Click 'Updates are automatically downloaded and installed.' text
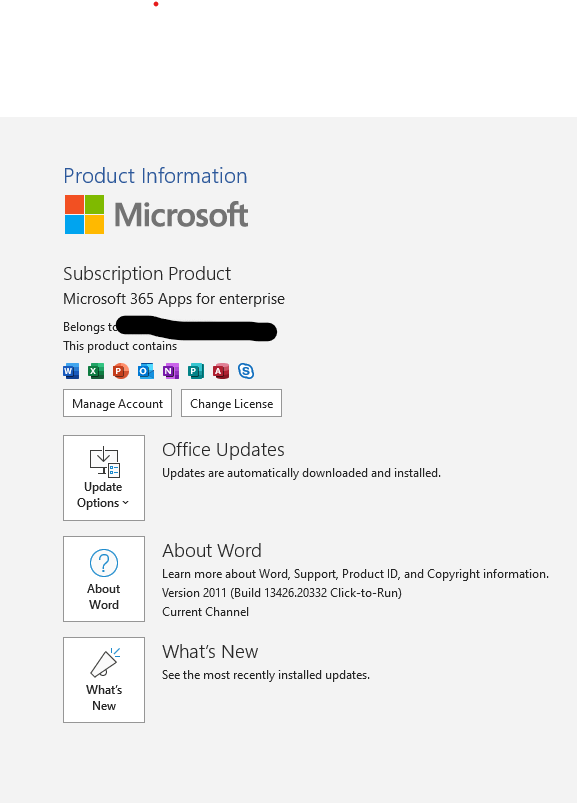 coord(302,473)
